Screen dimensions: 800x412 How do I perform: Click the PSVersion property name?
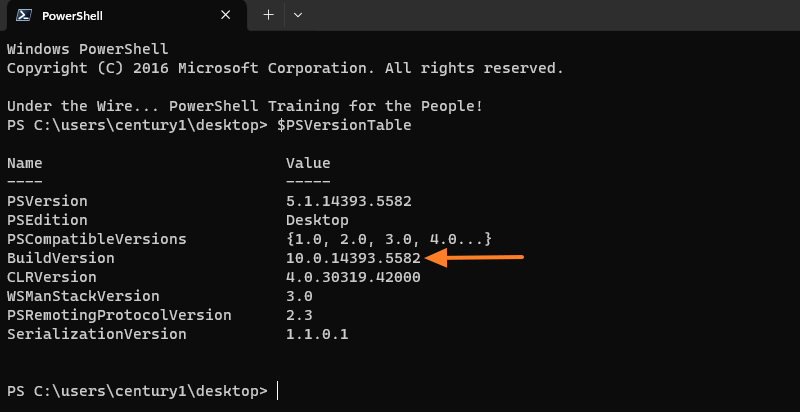click(x=47, y=201)
